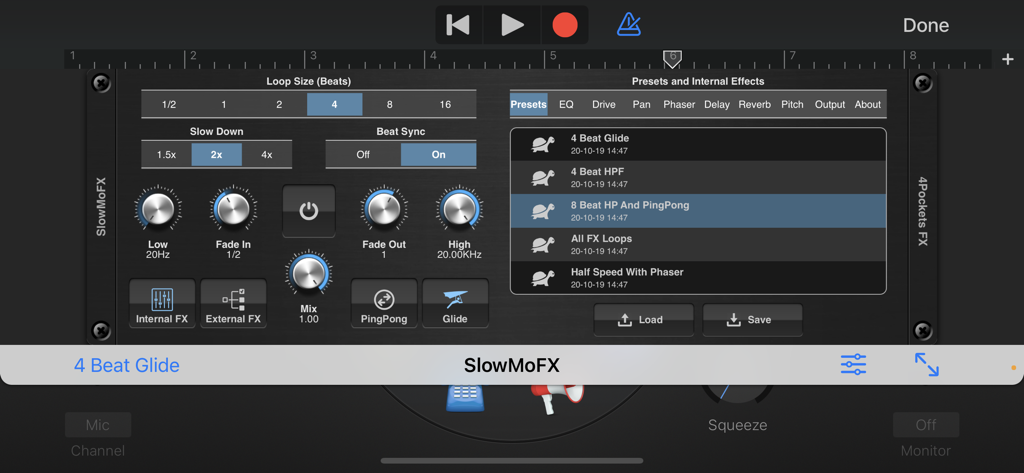Open the Phaser tab
The width and height of the screenshot is (1024, 473).
[679, 105]
